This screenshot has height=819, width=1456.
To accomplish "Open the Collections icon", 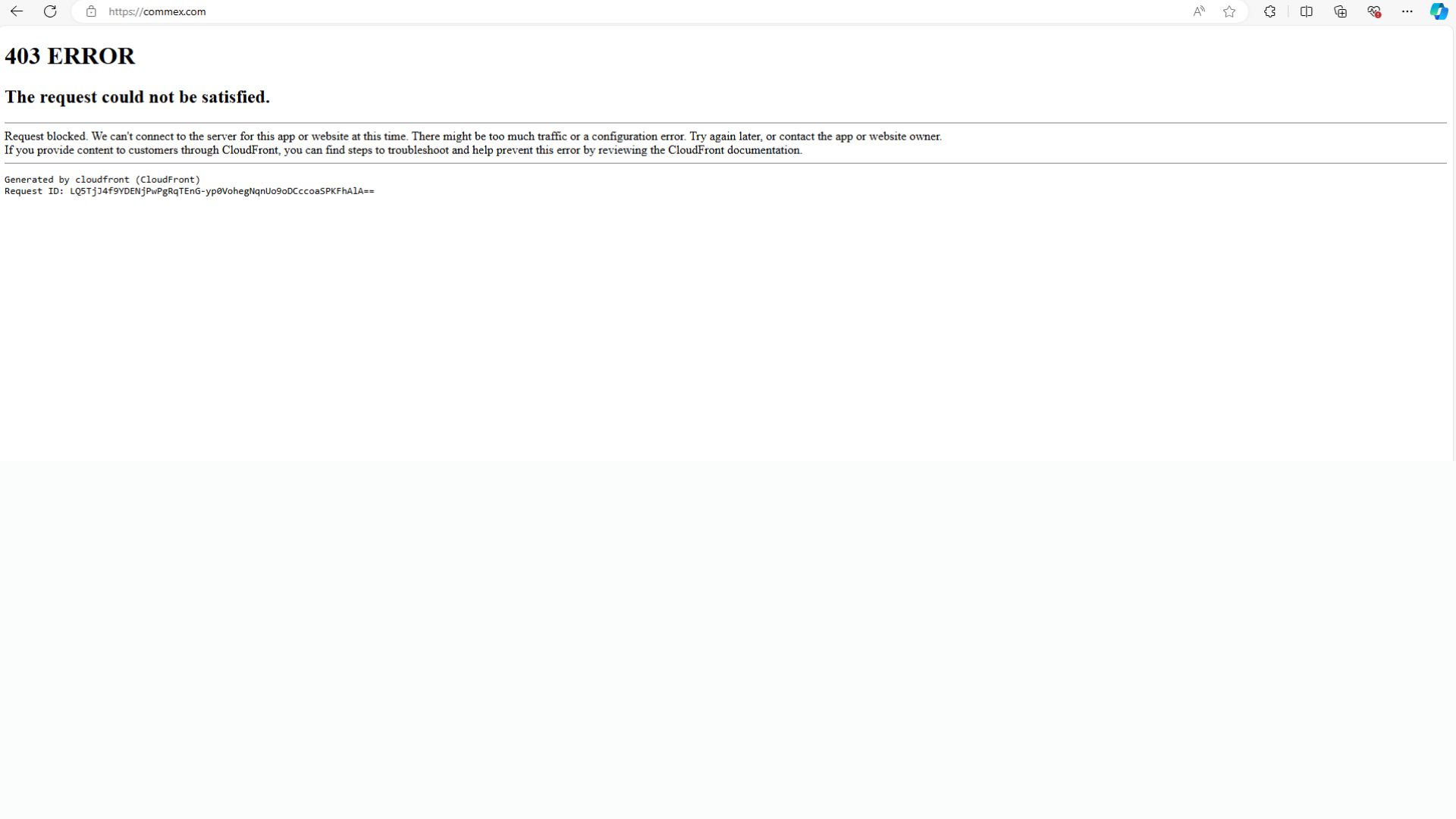I will [x=1341, y=11].
